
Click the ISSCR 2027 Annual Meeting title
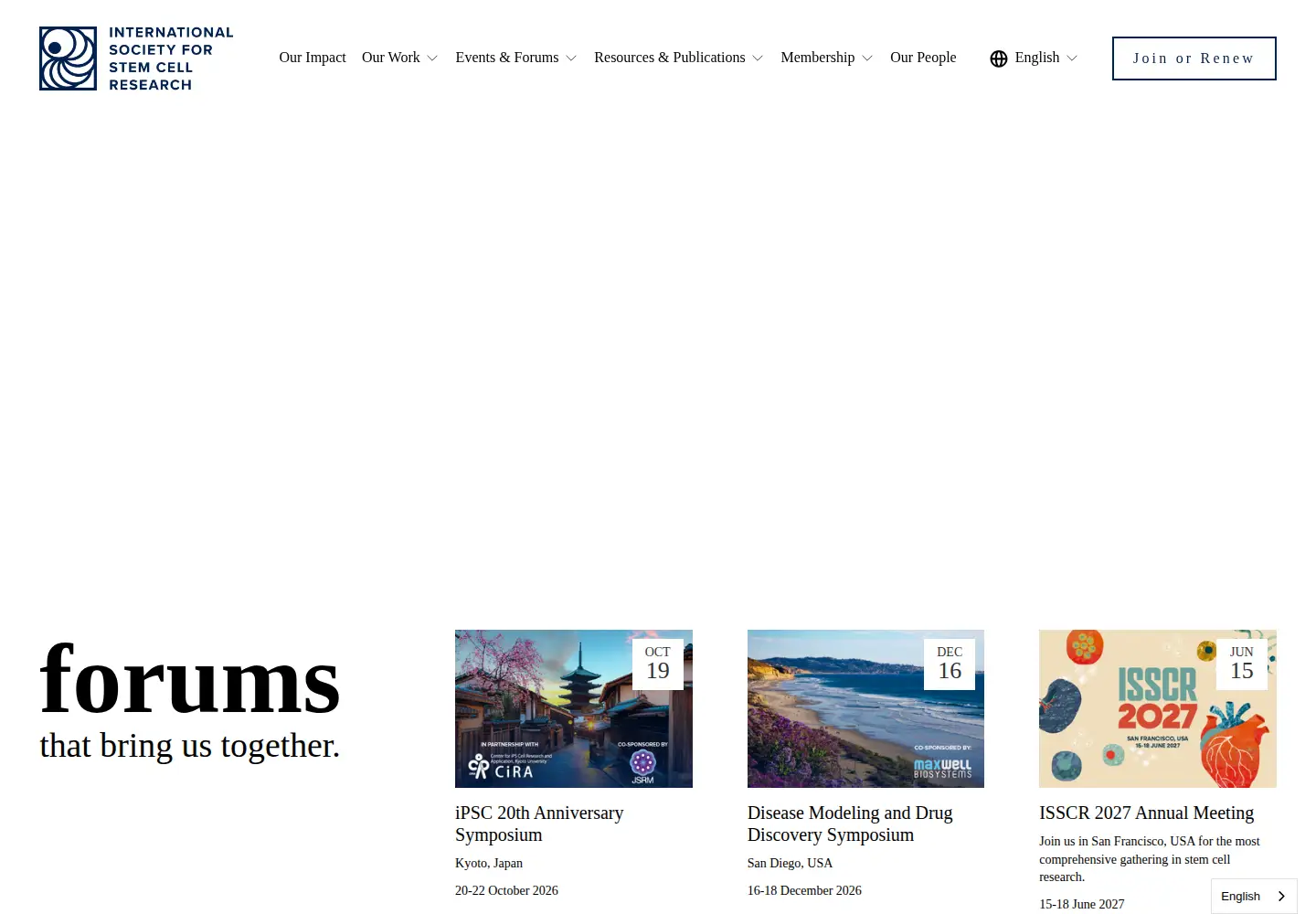point(1146,813)
